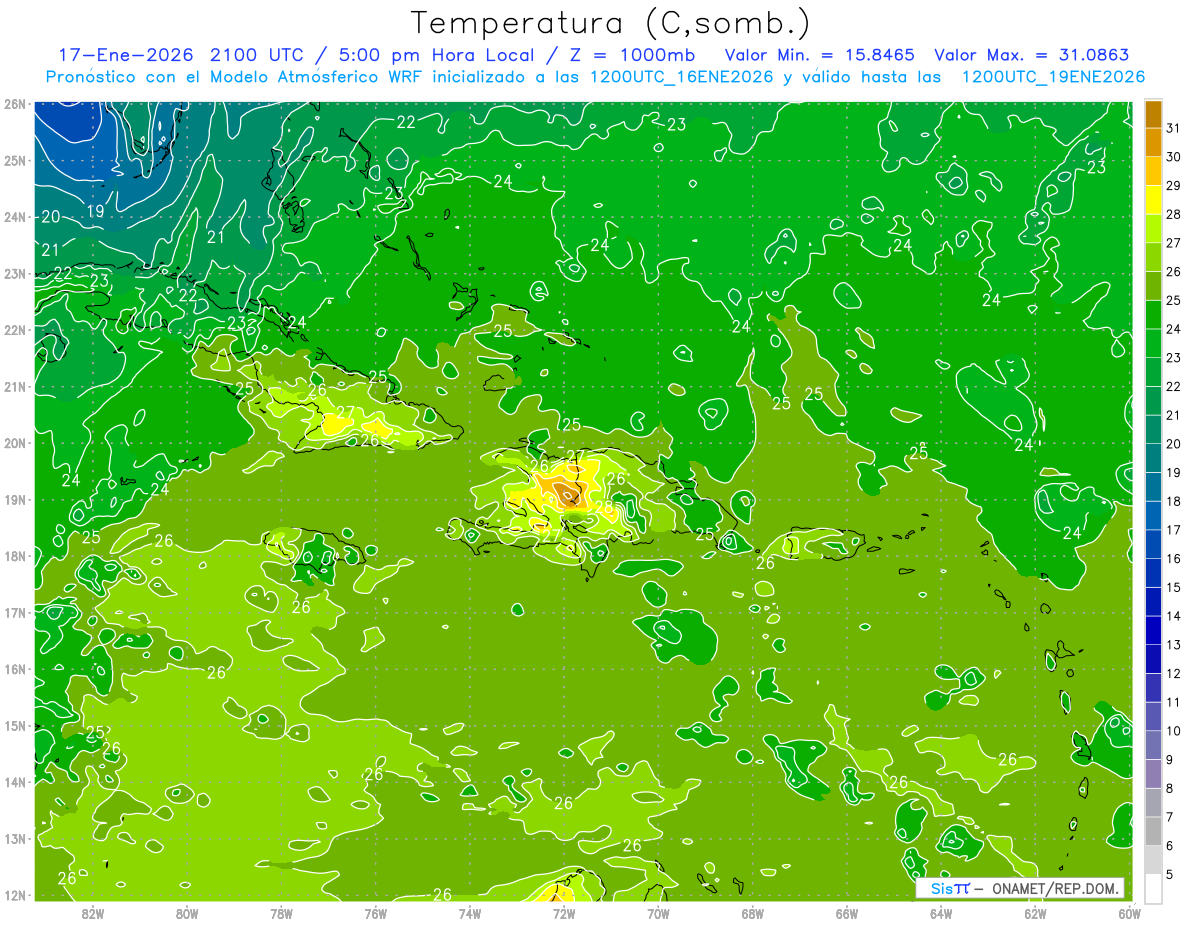Select the white swatch below 5 on color scale
The width and height of the screenshot is (1200, 927).
(x=1153, y=888)
